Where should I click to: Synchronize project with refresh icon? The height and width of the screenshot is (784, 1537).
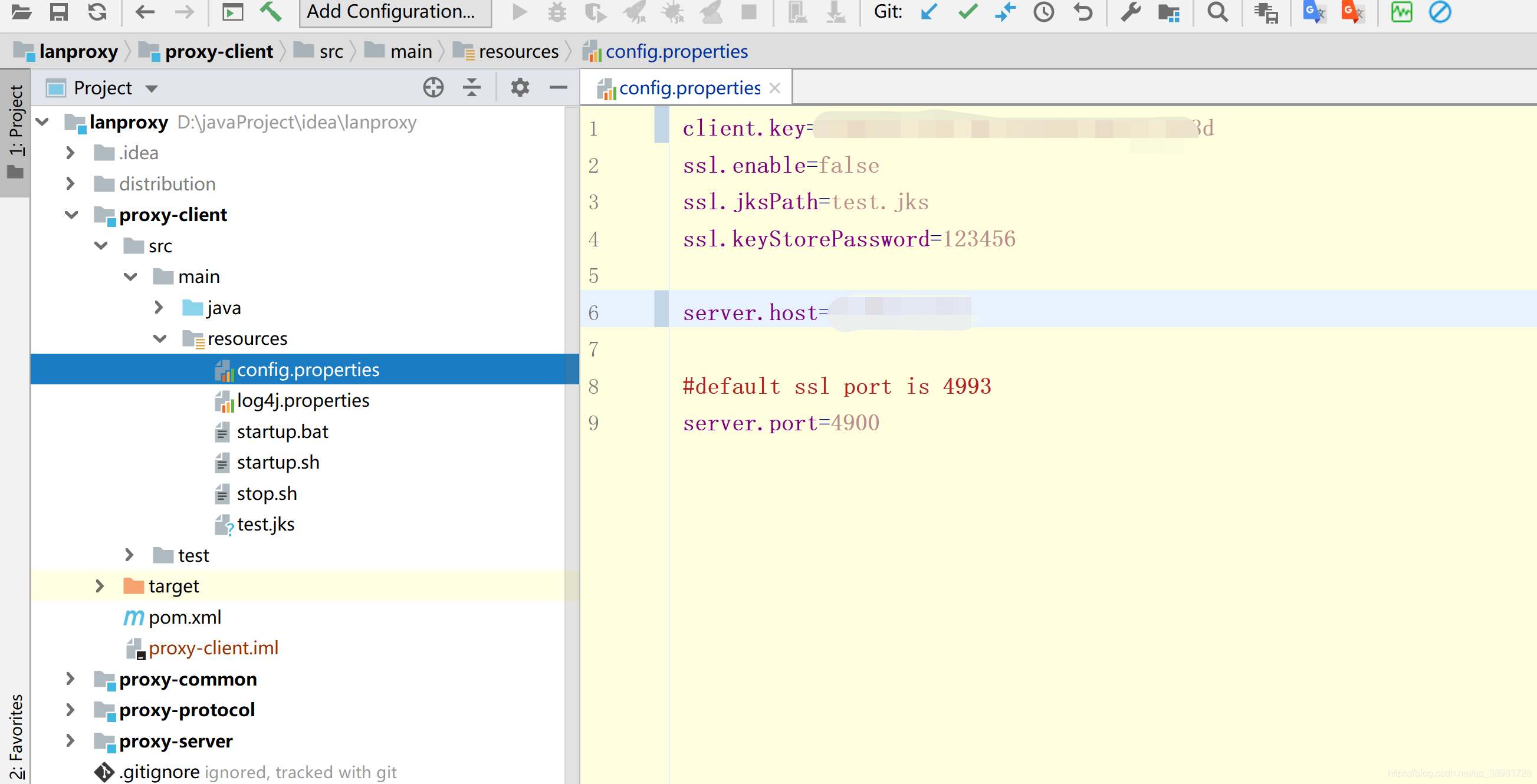tap(97, 11)
